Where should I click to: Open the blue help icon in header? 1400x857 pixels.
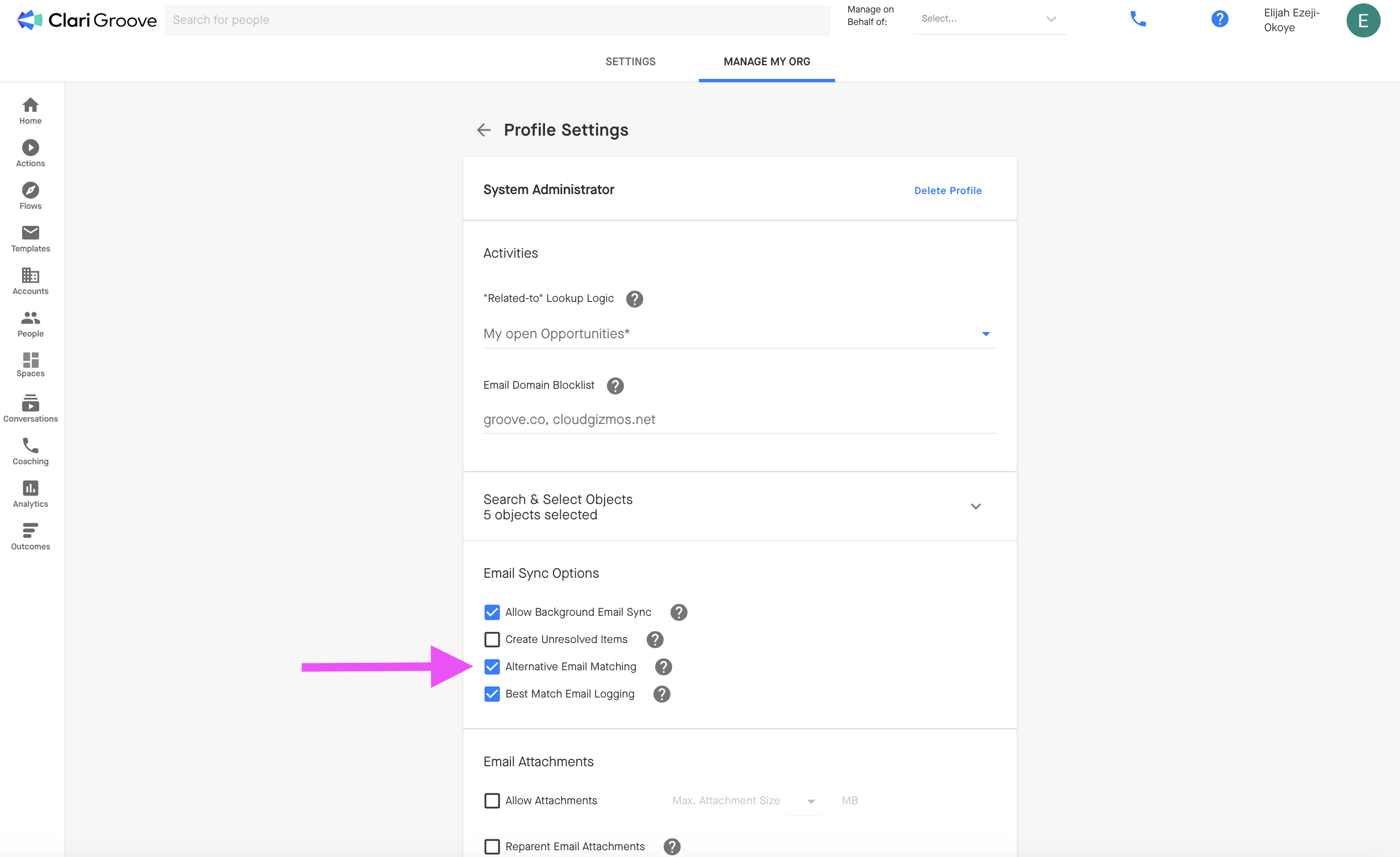pos(1219,19)
